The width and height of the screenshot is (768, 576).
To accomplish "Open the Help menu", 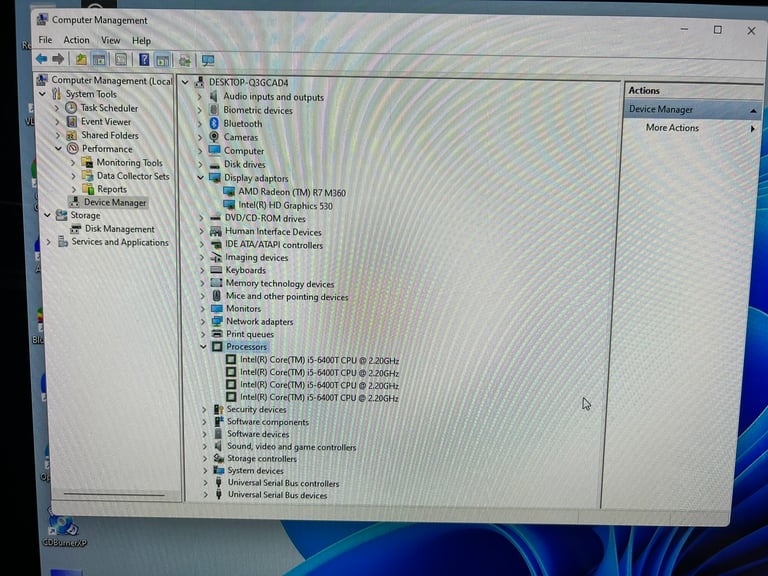I will pos(141,41).
